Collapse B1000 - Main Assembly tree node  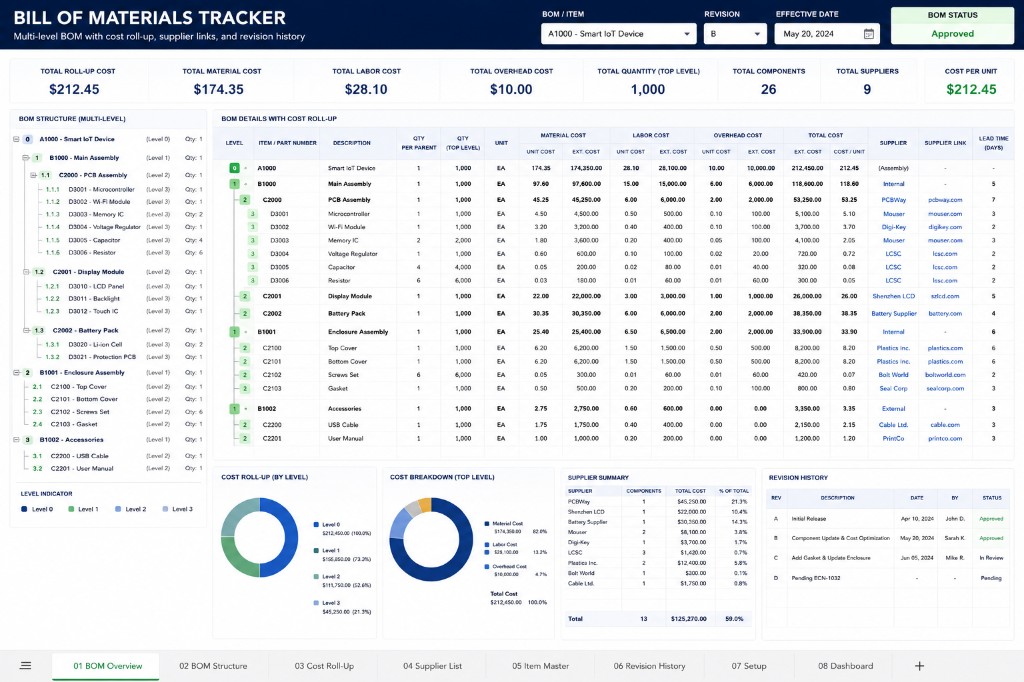point(26,157)
